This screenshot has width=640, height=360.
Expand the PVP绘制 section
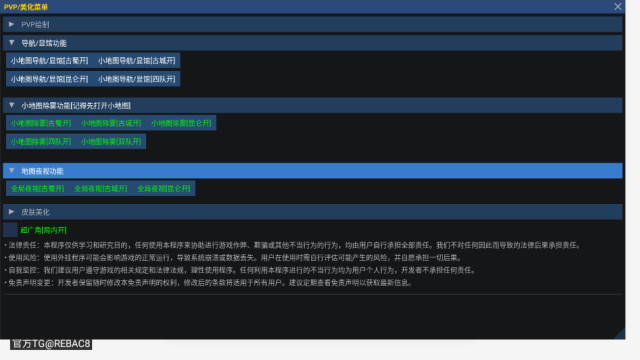pos(313,24)
